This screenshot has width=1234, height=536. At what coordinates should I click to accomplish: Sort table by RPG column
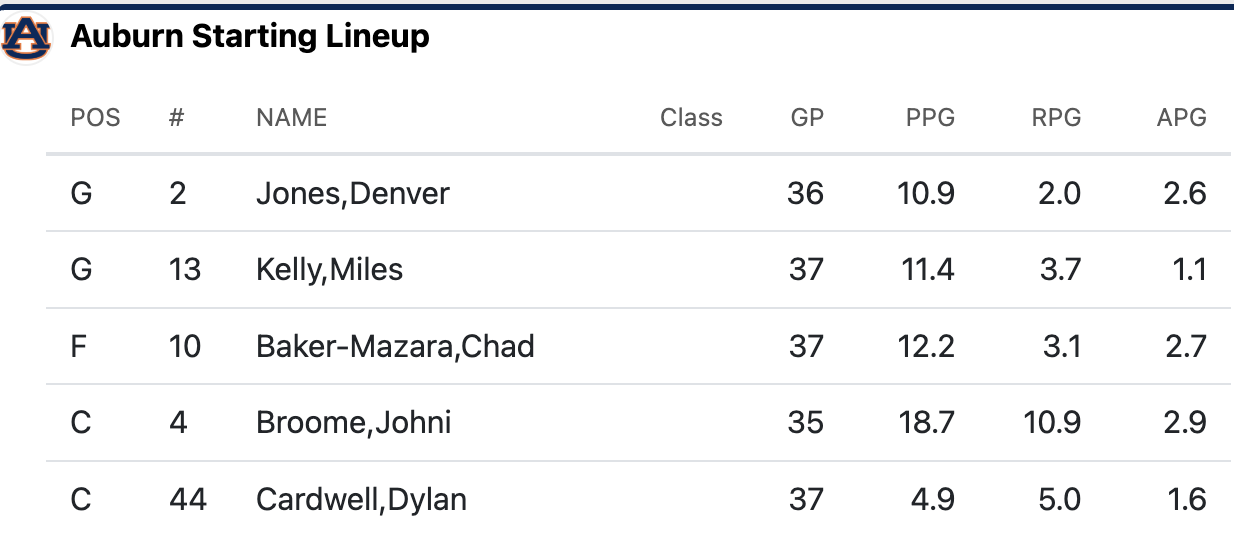pos(1056,118)
